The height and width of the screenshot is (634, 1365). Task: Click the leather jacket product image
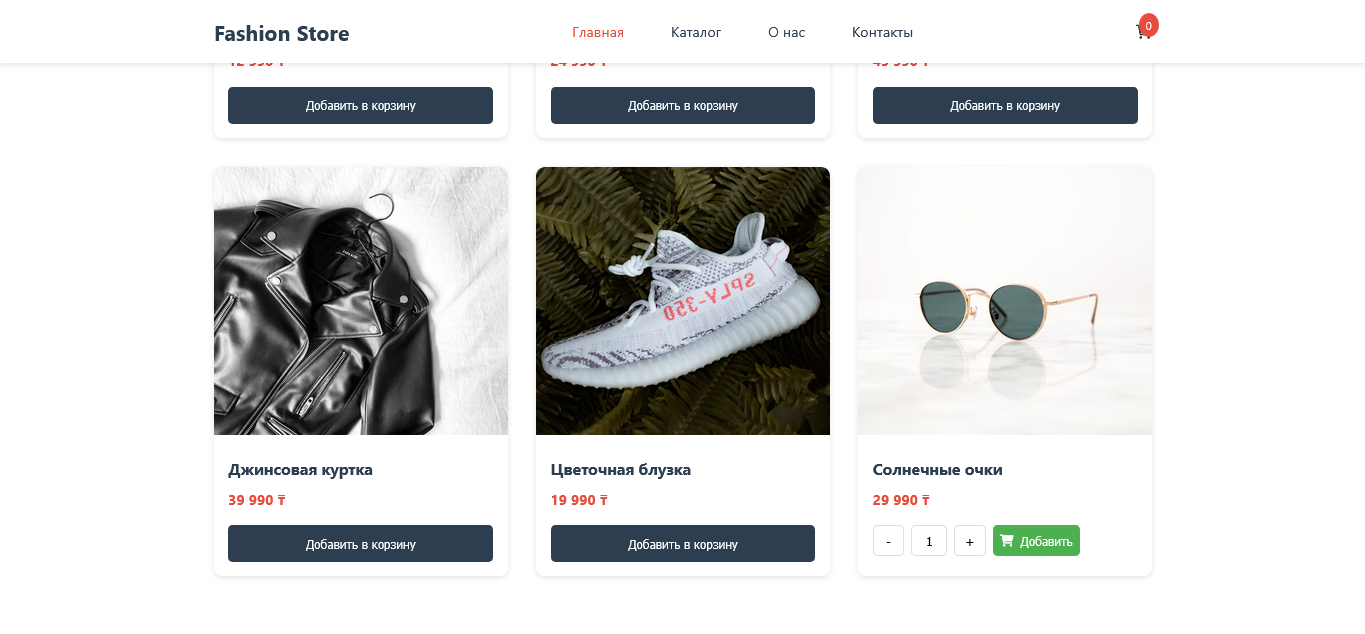tap(360, 301)
